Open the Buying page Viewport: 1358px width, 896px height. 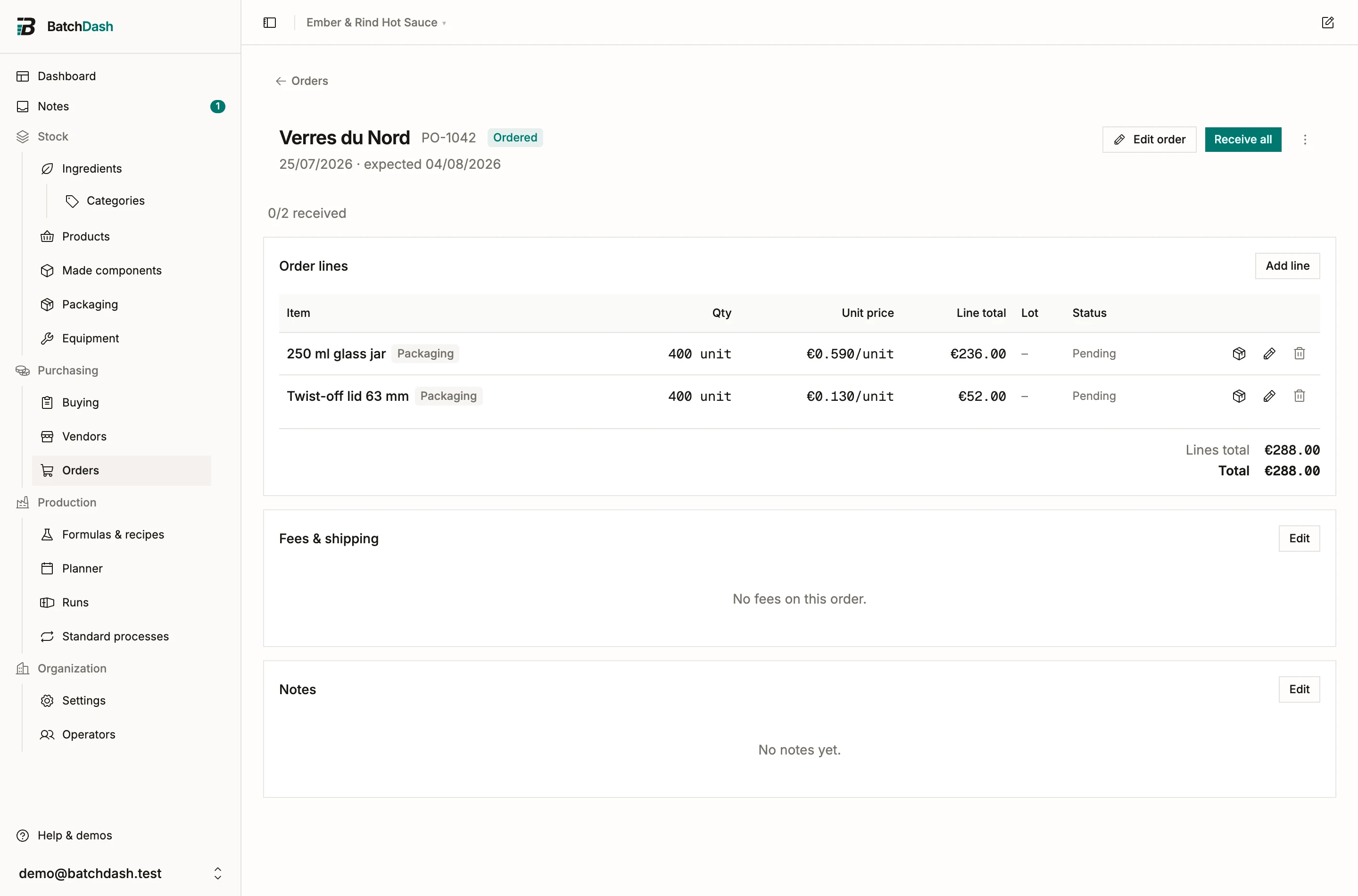tap(122, 402)
